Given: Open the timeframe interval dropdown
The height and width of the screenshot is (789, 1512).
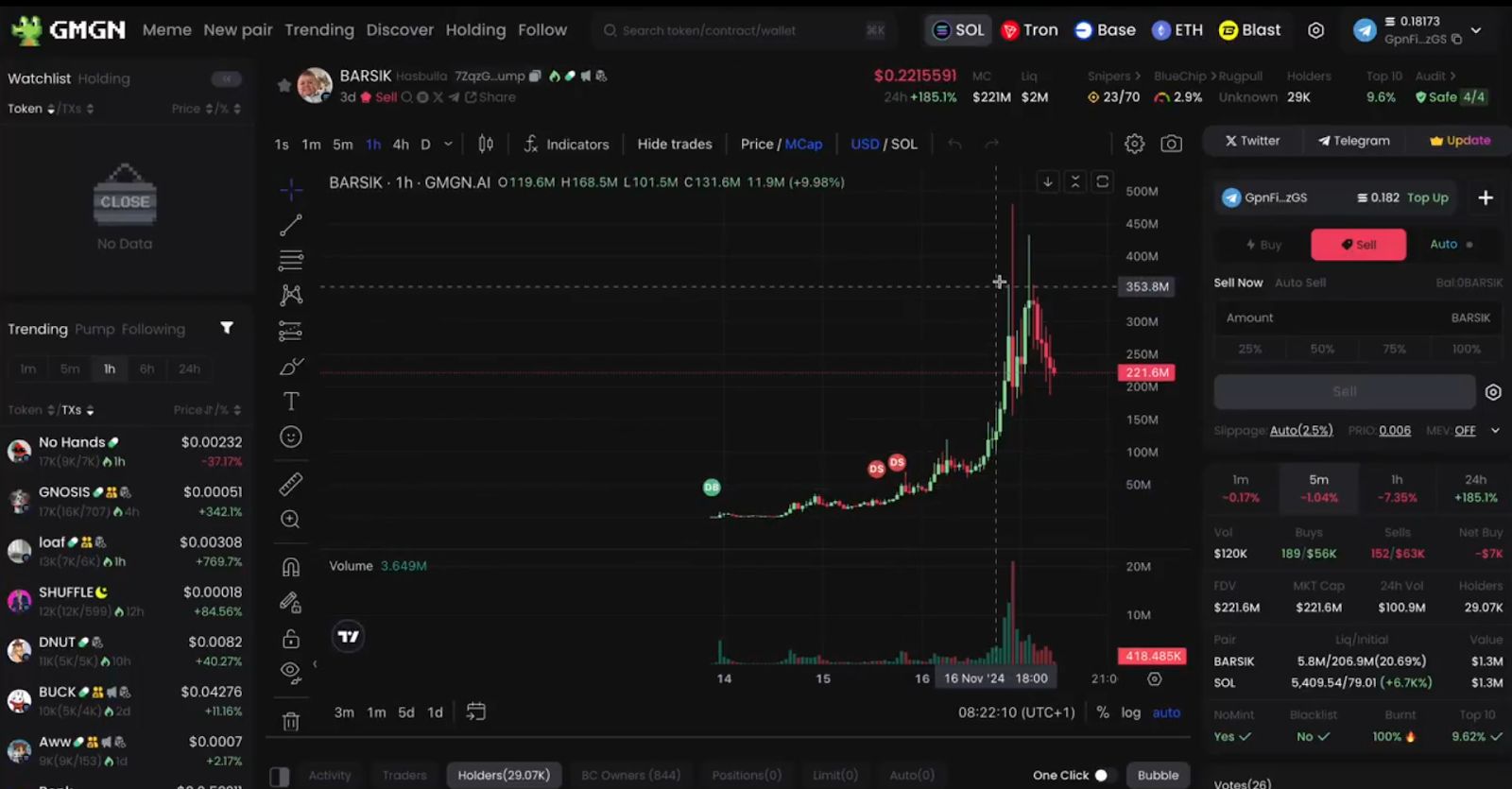Looking at the screenshot, I should pyautogui.click(x=448, y=144).
